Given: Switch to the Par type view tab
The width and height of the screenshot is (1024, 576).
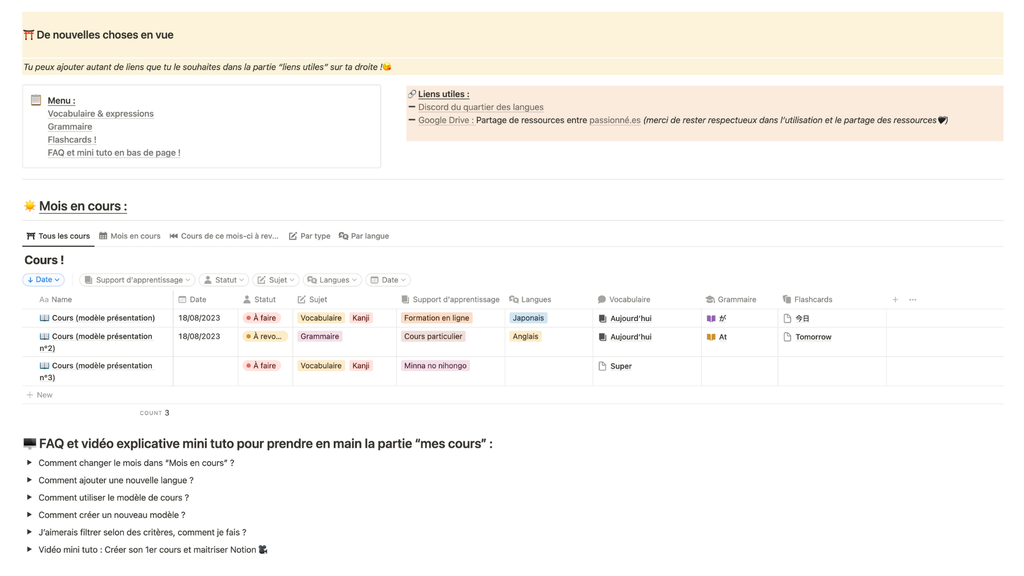Looking at the screenshot, I should [310, 236].
